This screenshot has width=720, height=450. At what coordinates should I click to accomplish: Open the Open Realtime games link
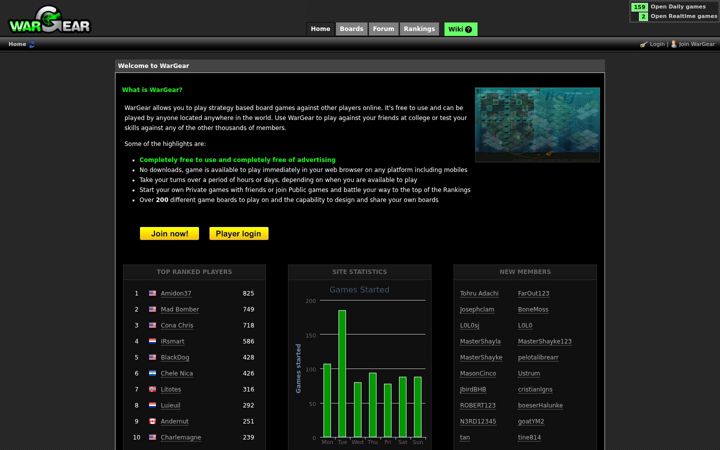(683, 17)
